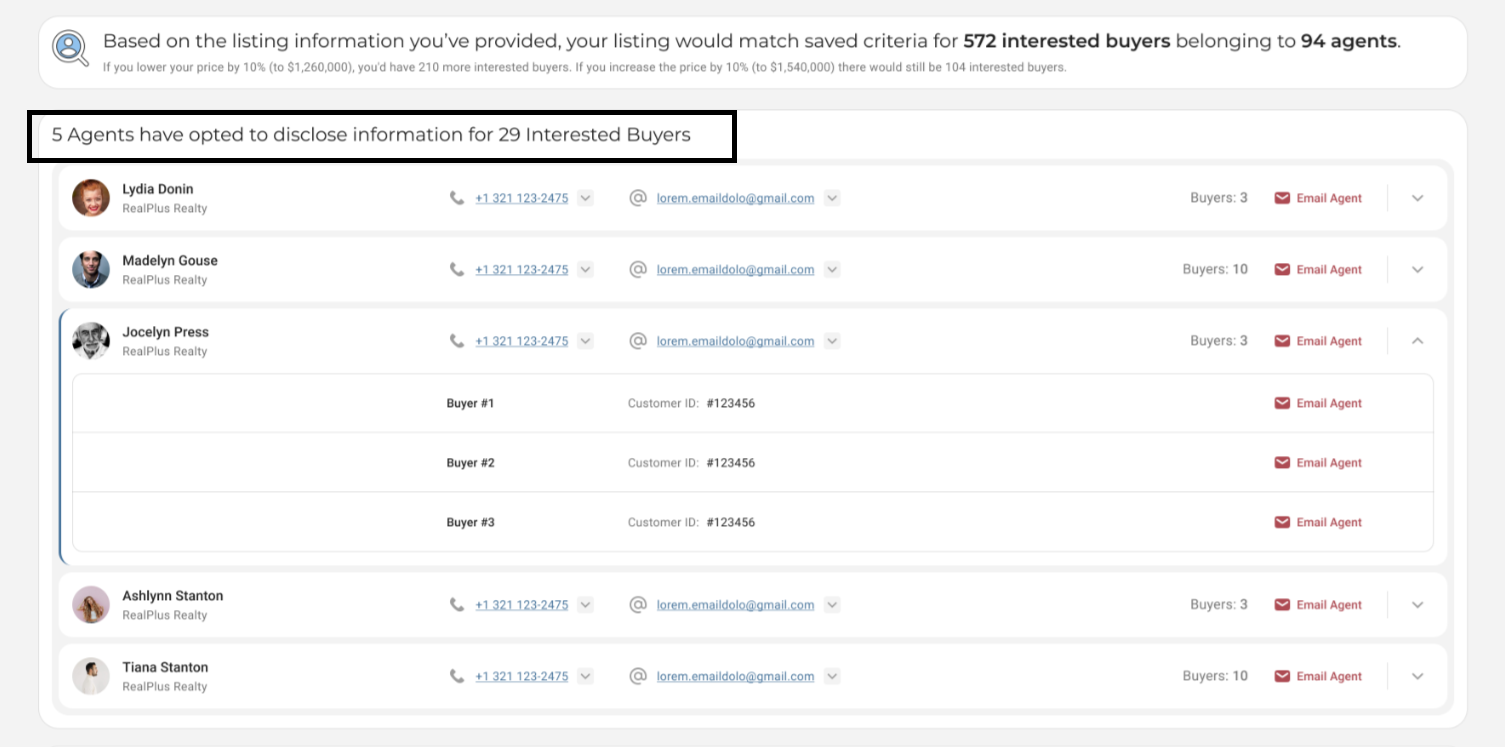This screenshot has width=1505, height=747.
Task: Open Lydia Donin's email address link
Action: [735, 199]
